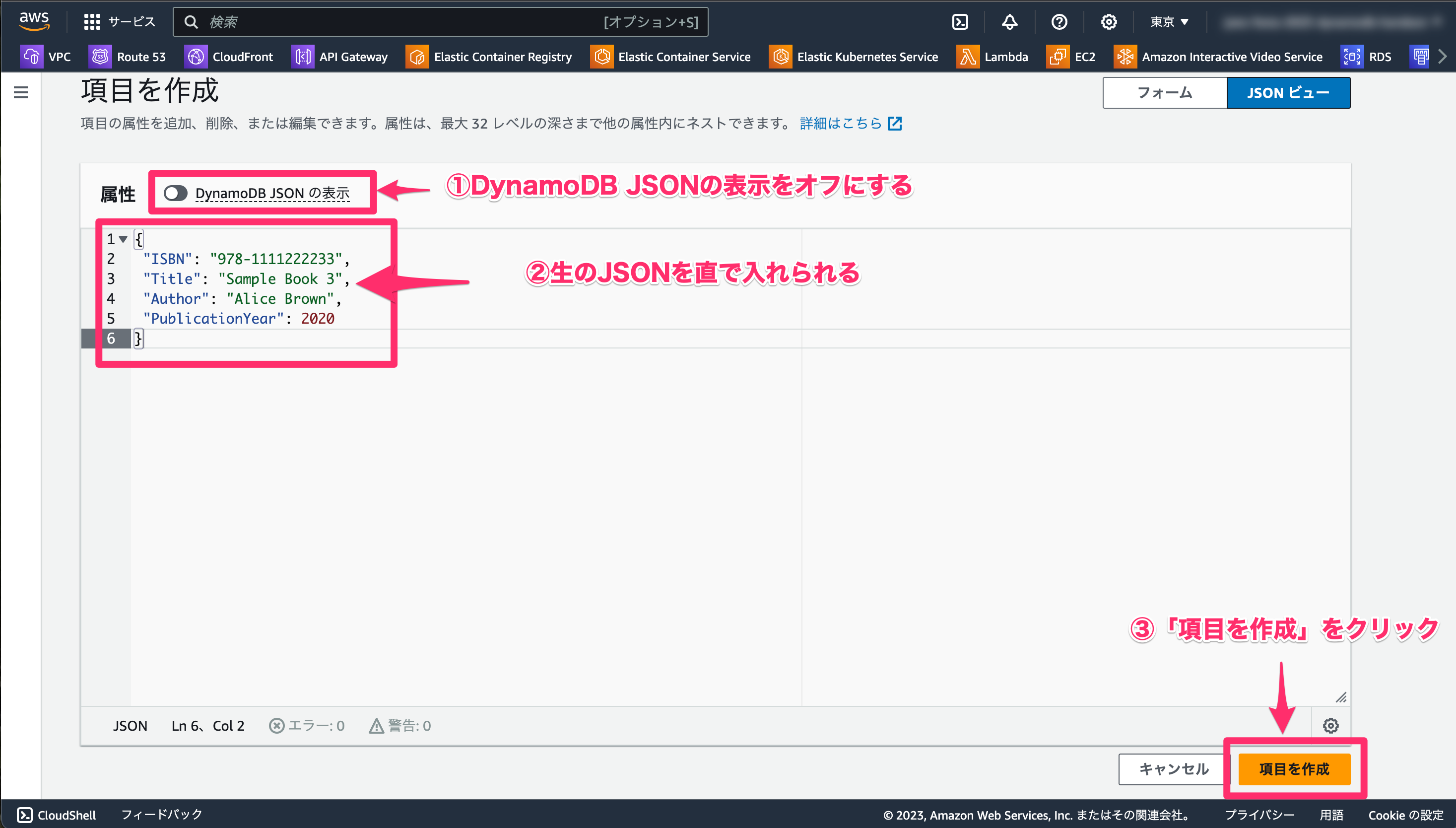Open the notifications bell
This screenshot has height=828, width=1456.
[x=1009, y=22]
